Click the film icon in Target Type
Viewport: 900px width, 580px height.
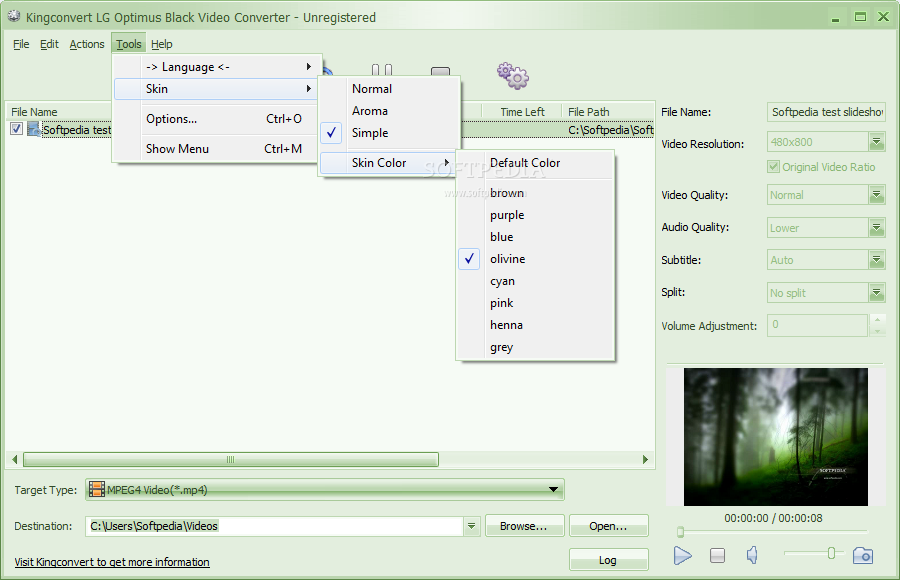(97, 489)
